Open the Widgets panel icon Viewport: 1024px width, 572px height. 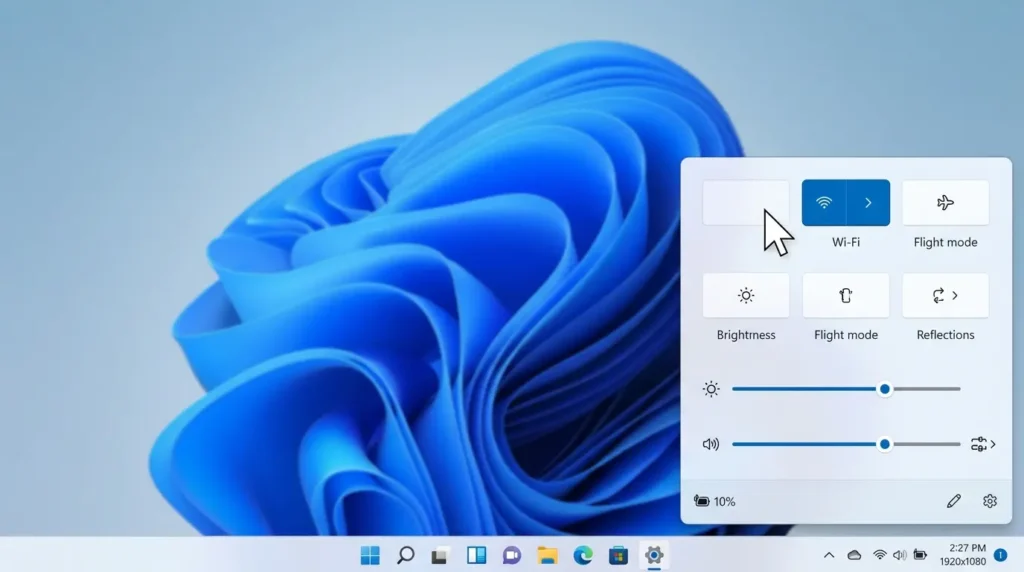pyautogui.click(x=477, y=556)
